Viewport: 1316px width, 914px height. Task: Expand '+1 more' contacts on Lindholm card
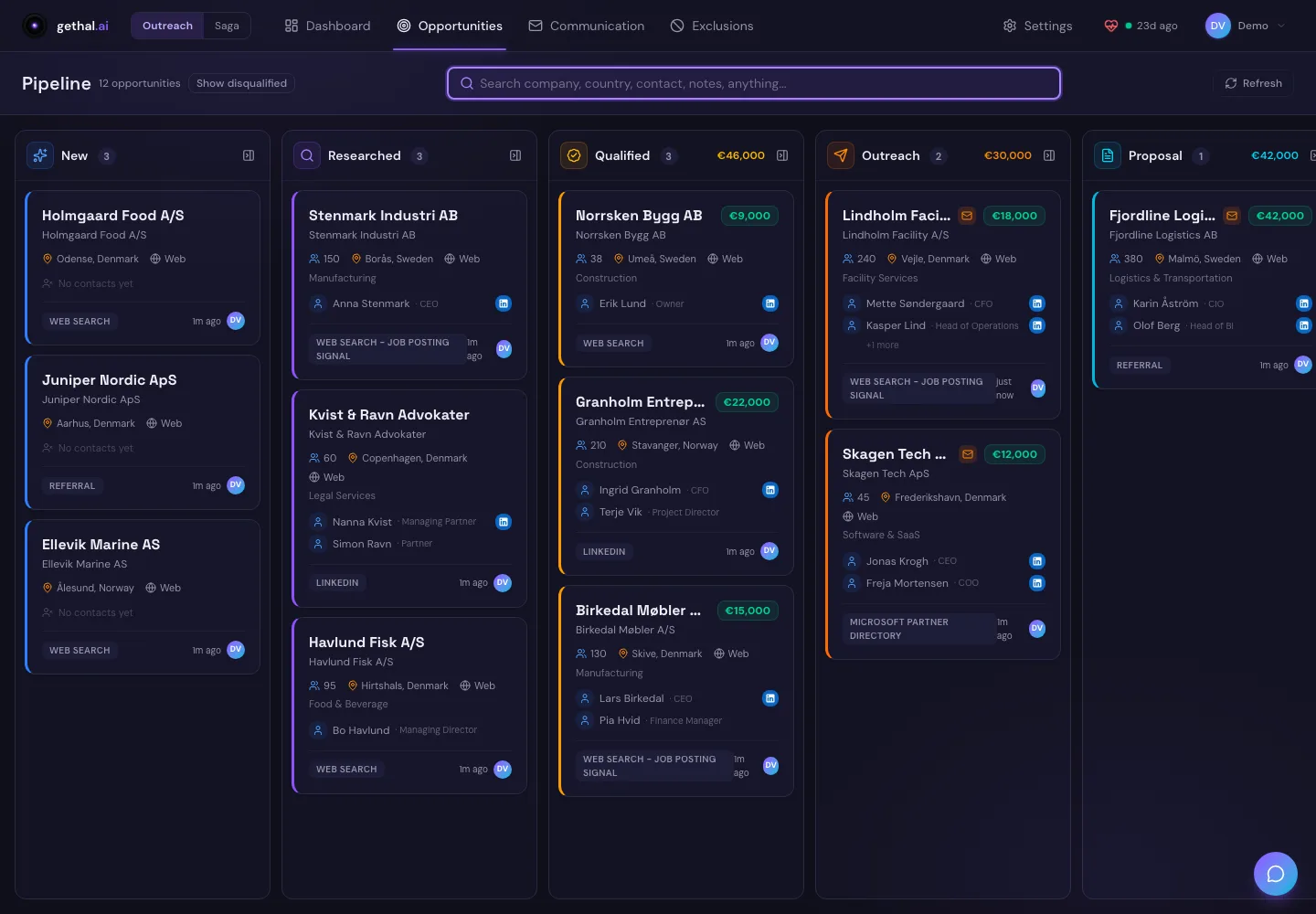coord(883,345)
